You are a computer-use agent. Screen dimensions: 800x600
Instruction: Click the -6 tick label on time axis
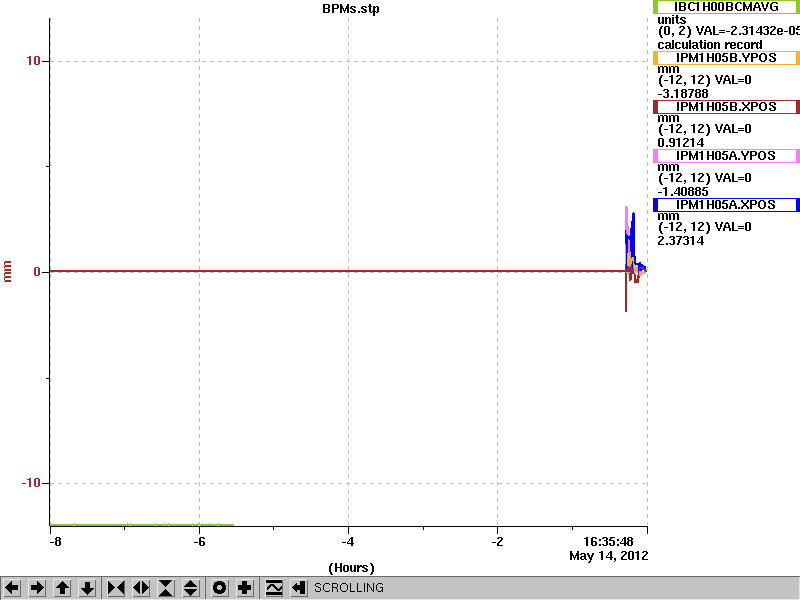point(199,541)
